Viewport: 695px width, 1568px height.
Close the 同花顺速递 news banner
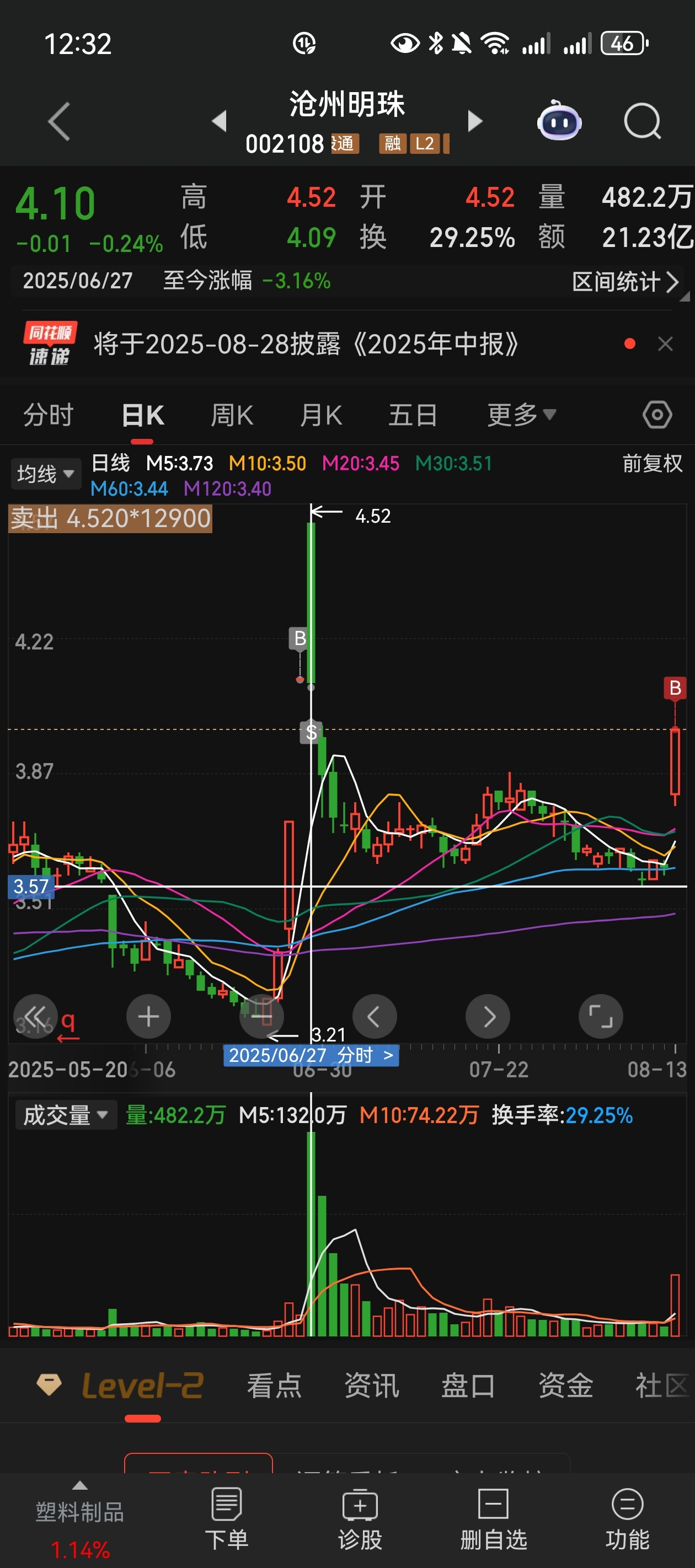click(665, 344)
